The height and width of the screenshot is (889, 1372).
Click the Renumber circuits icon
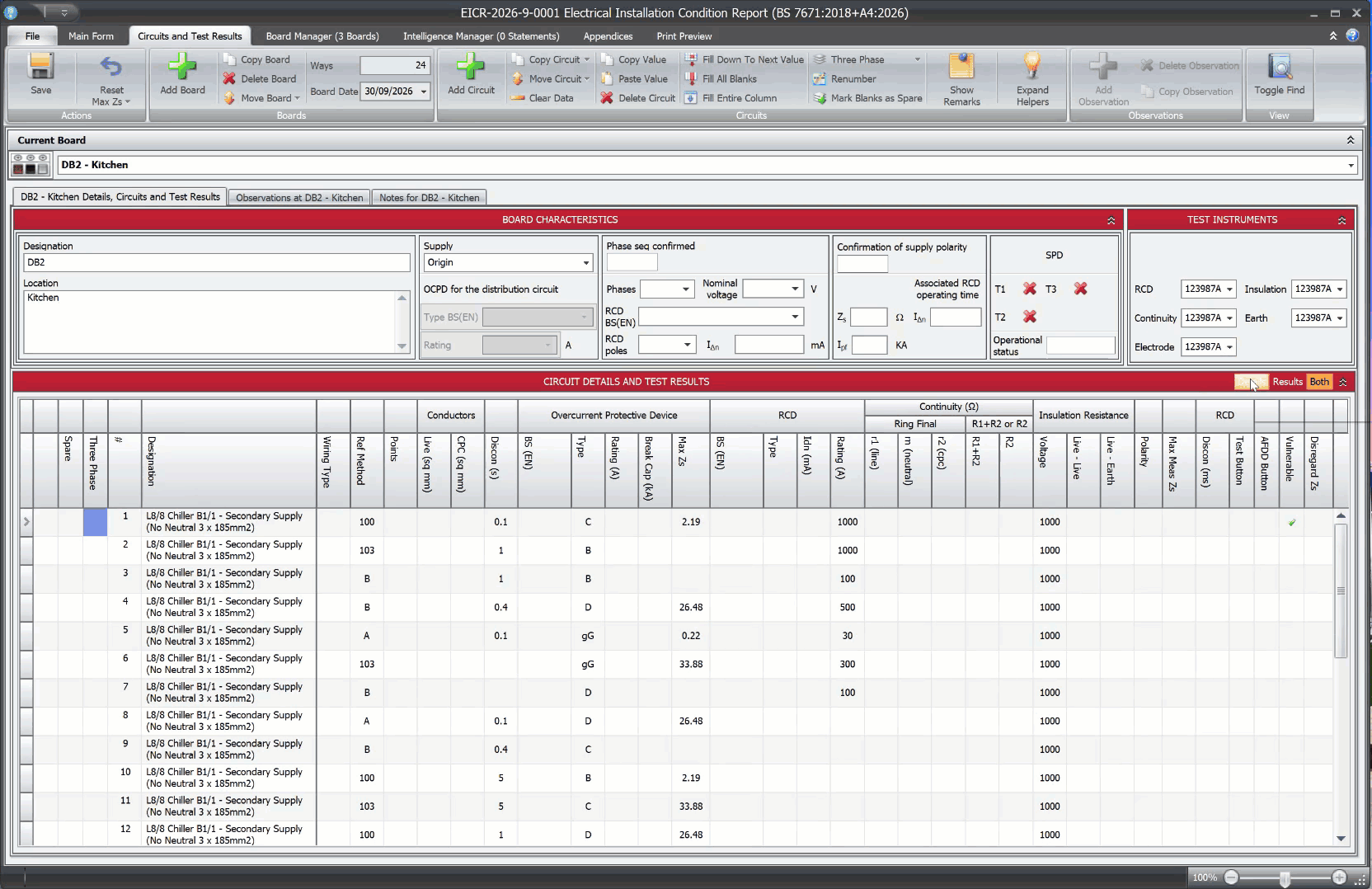coord(820,78)
